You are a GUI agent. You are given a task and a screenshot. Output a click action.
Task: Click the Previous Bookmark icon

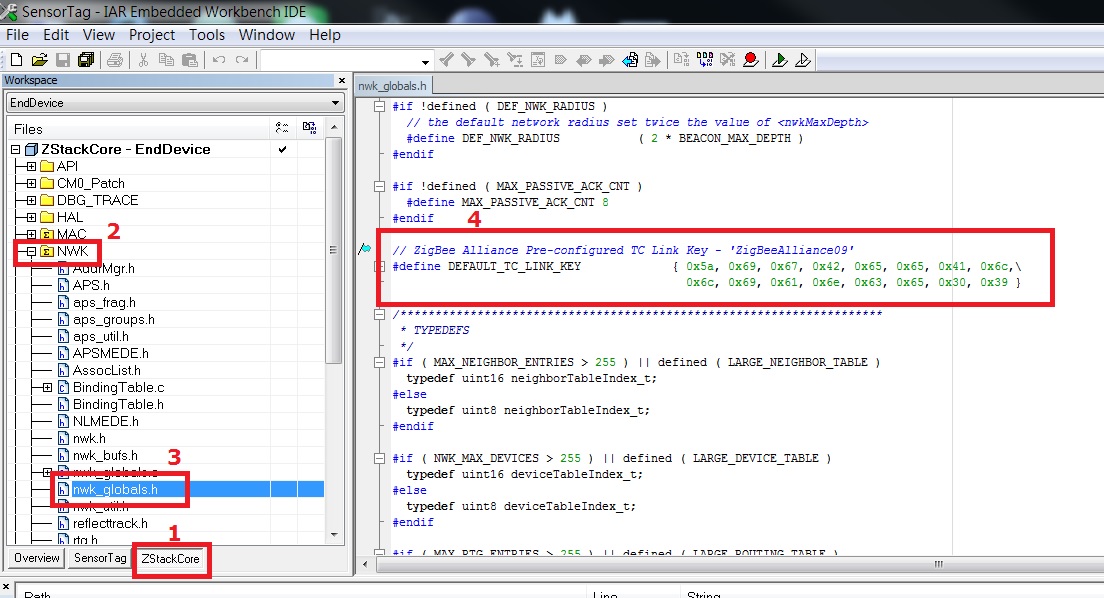[584, 60]
